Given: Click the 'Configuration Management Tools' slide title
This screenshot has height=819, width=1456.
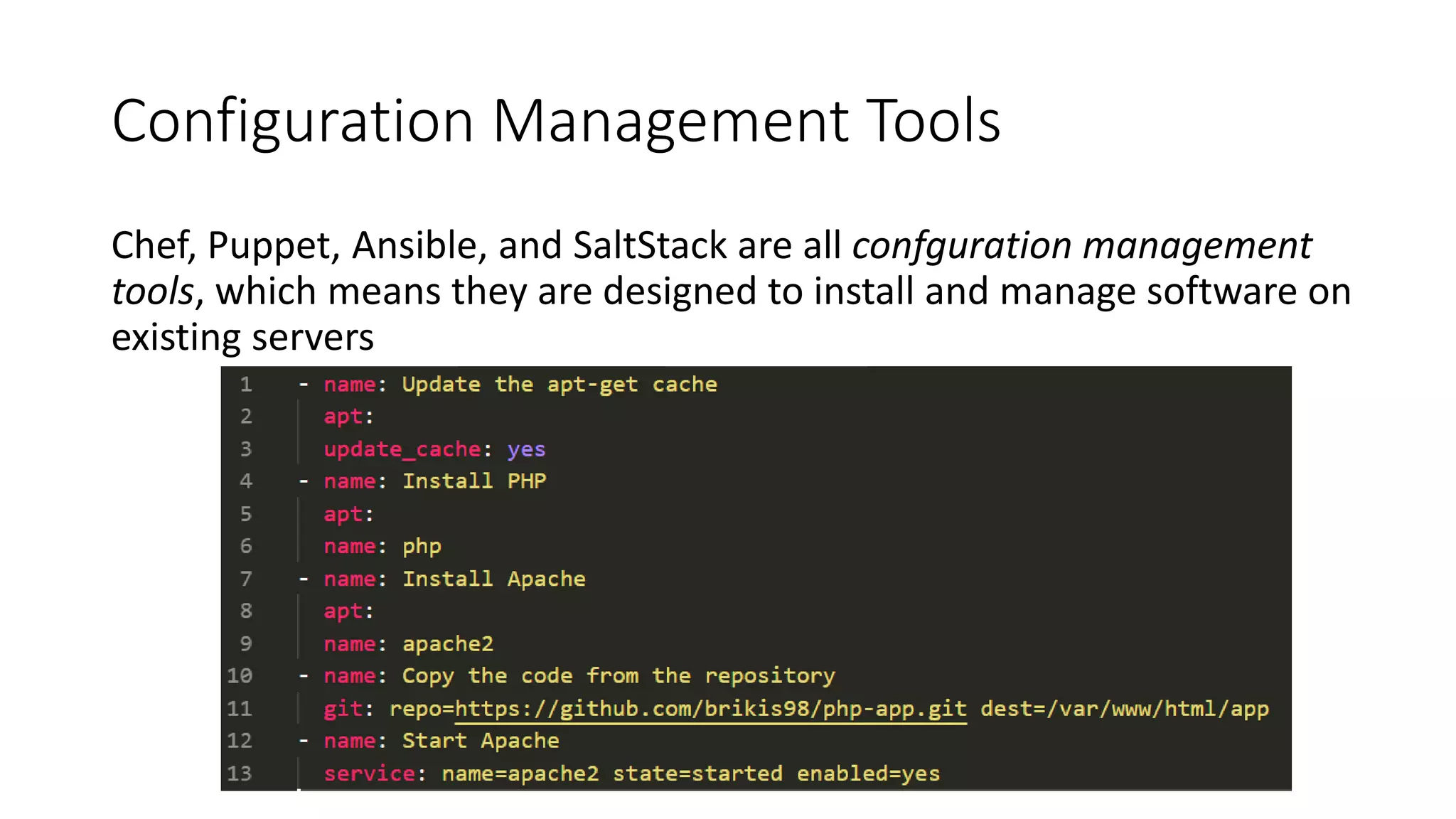Looking at the screenshot, I should click(556, 122).
